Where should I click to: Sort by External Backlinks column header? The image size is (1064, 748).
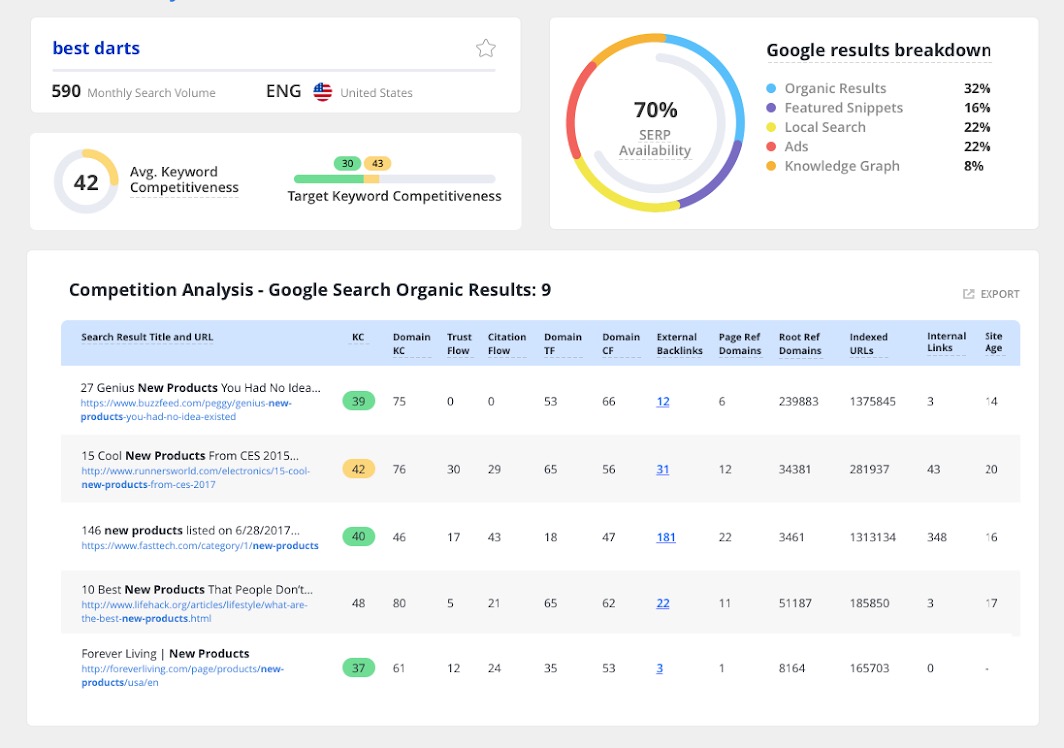point(679,343)
